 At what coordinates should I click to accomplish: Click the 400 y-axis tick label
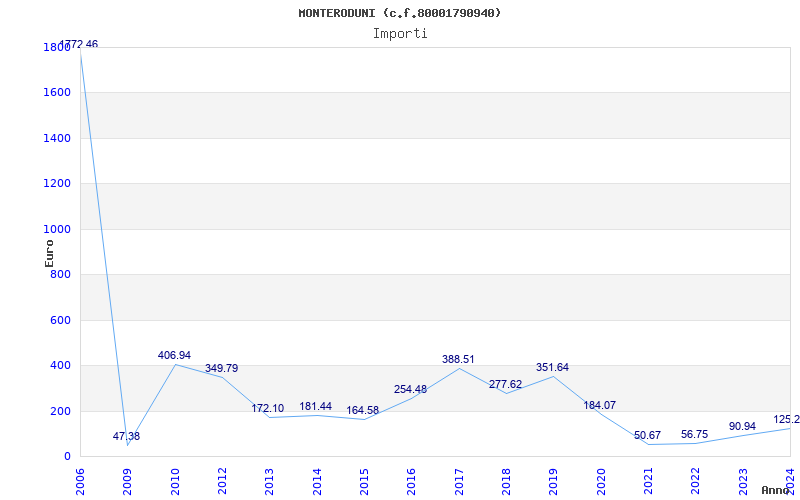[x=60, y=366]
